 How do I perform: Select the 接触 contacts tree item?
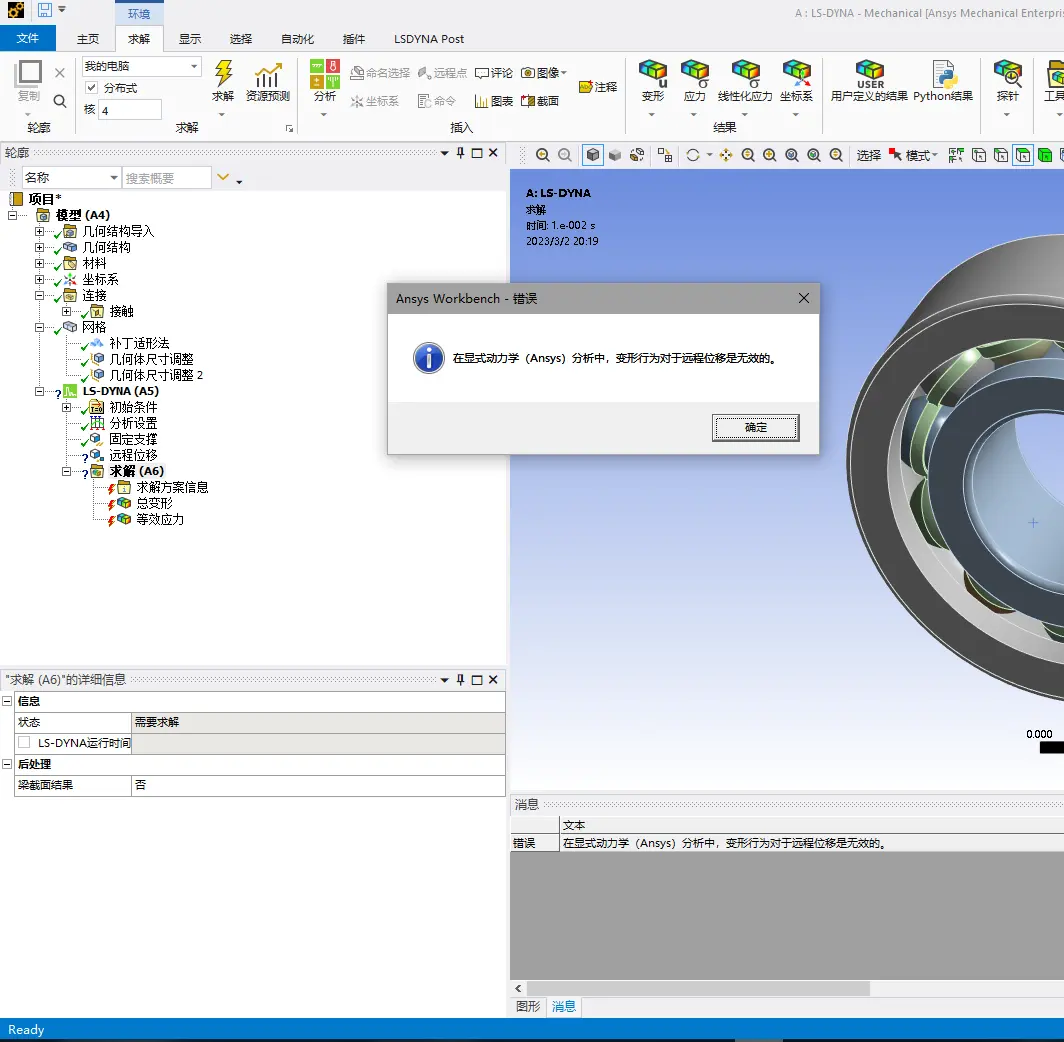(121, 311)
